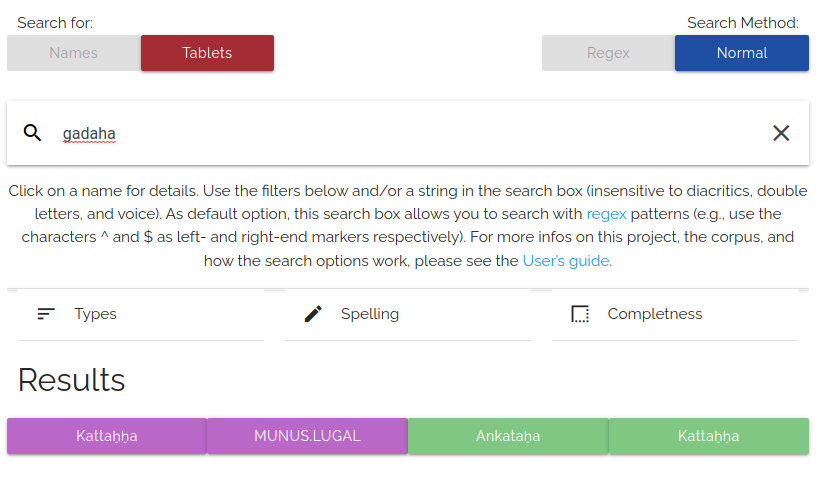This screenshot has height=493, width=826.
Task: Click the Results heading
Action: click(x=72, y=380)
